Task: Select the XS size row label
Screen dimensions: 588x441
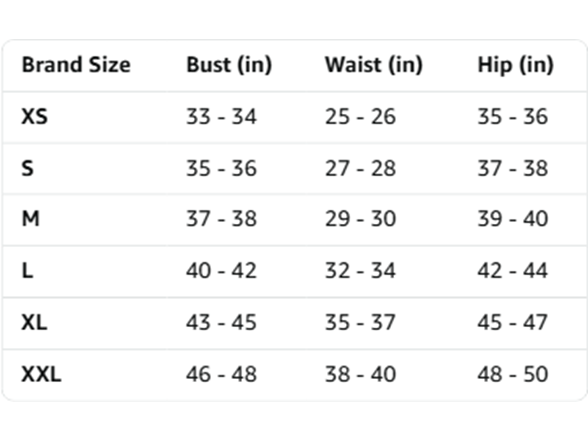Action: 34,116
